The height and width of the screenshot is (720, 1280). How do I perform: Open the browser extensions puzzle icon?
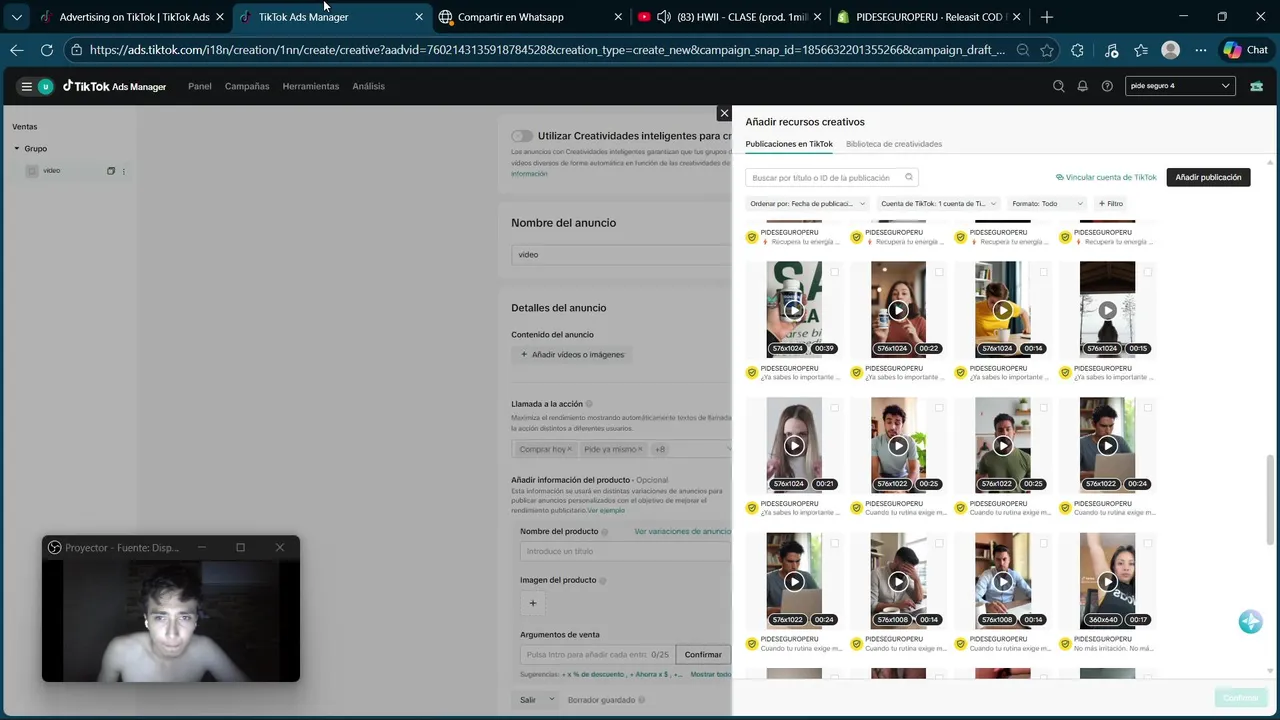pyautogui.click(x=1077, y=50)
